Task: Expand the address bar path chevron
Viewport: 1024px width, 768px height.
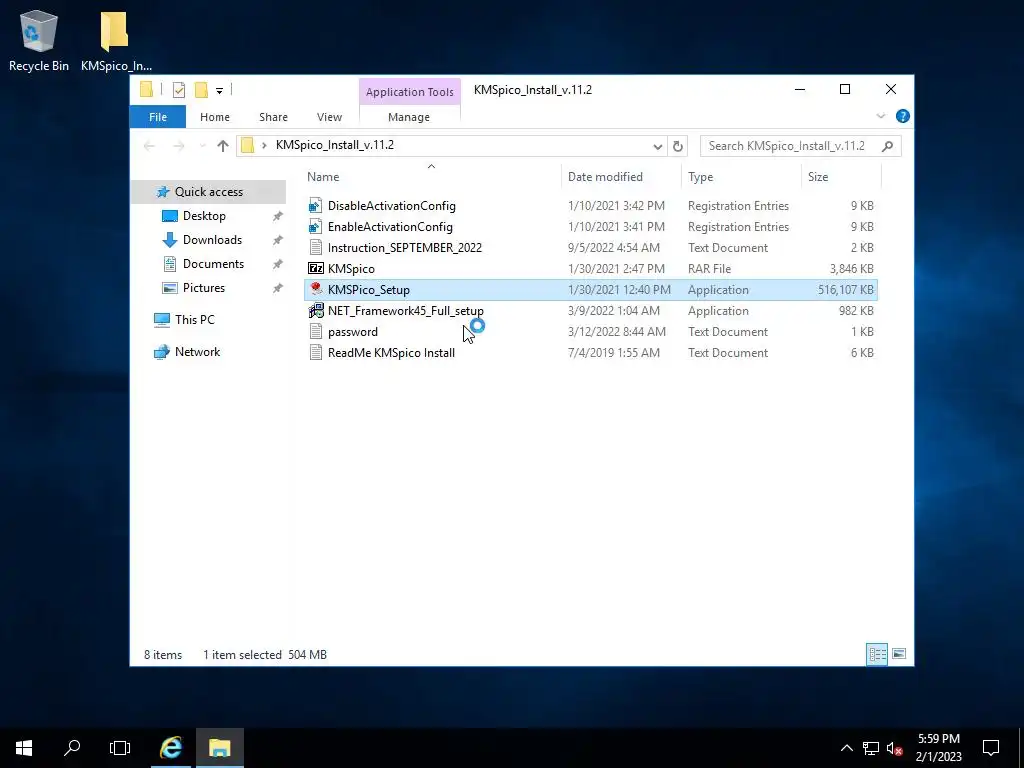Action: 264,146
